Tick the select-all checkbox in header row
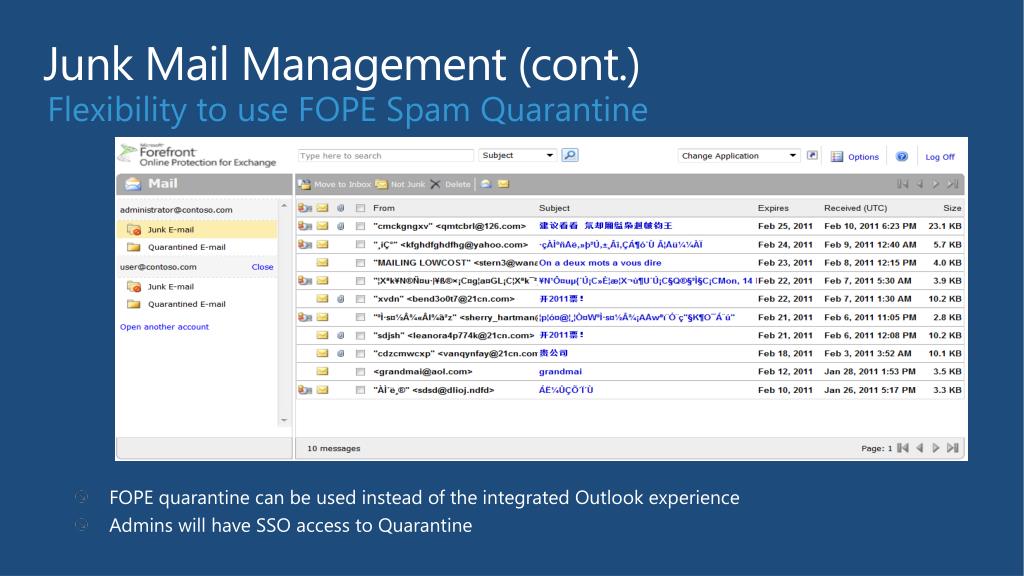Screen dimensions: 1024x576 pos(360,208)
